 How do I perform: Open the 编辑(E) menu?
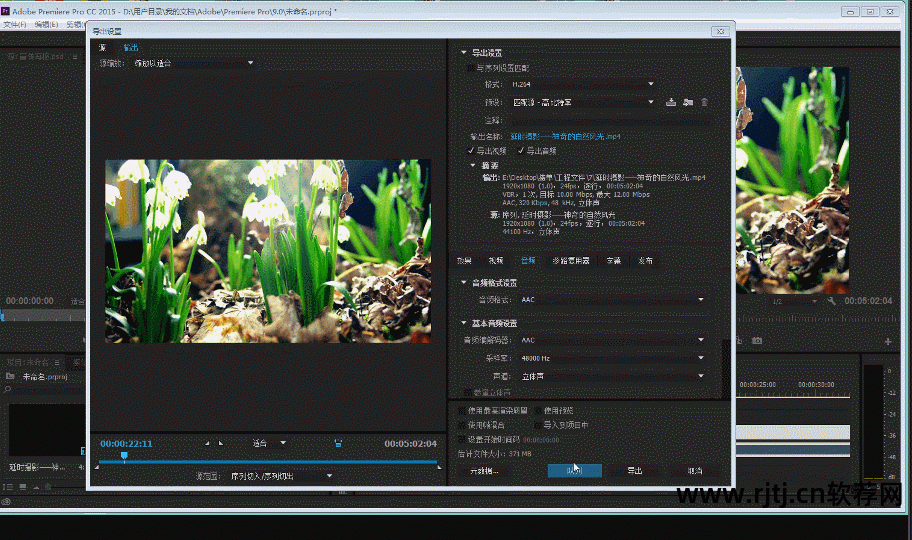(47, 24)
